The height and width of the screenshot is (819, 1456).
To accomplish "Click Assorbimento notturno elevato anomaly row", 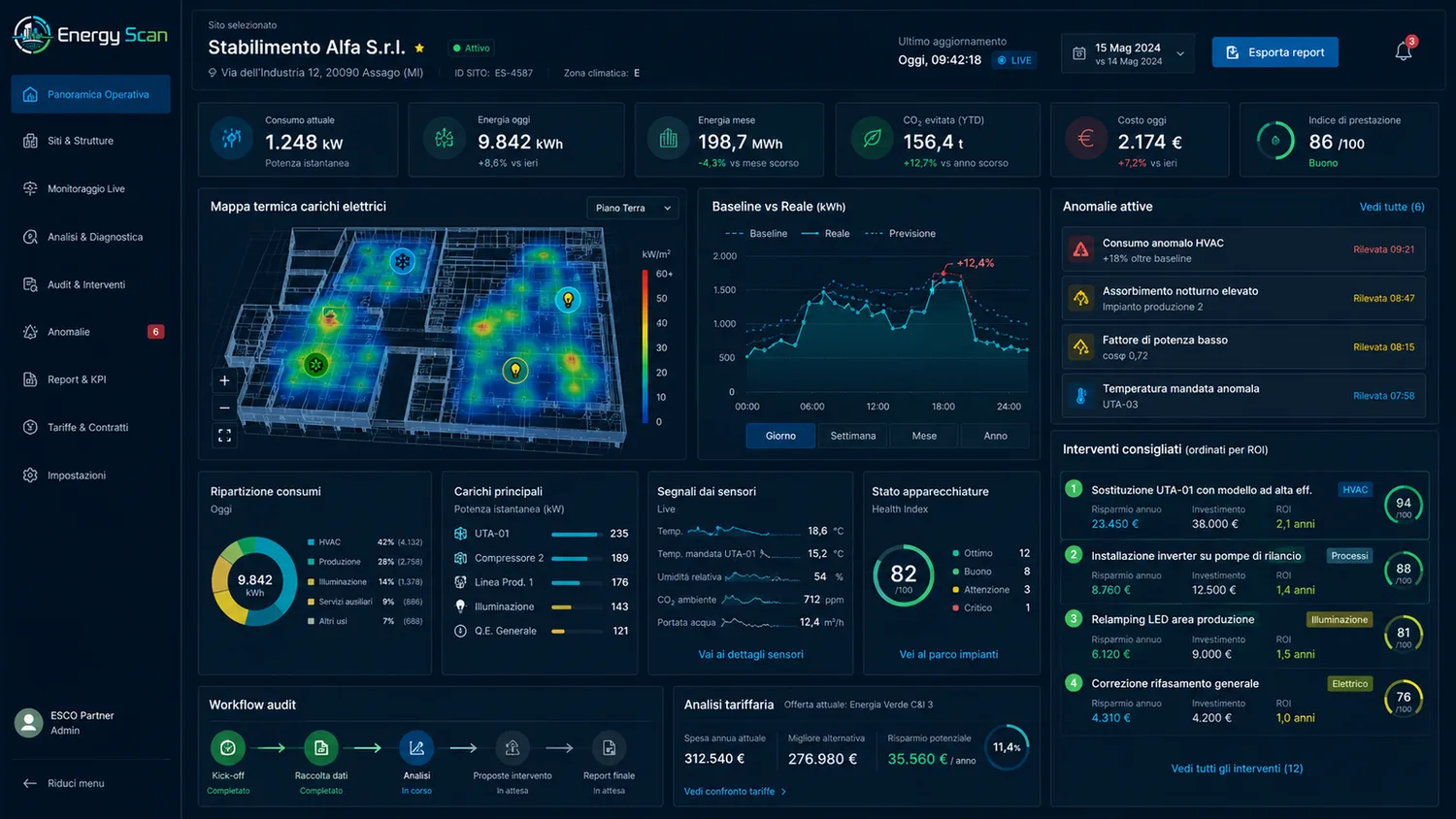I will tap(1243, 298).
